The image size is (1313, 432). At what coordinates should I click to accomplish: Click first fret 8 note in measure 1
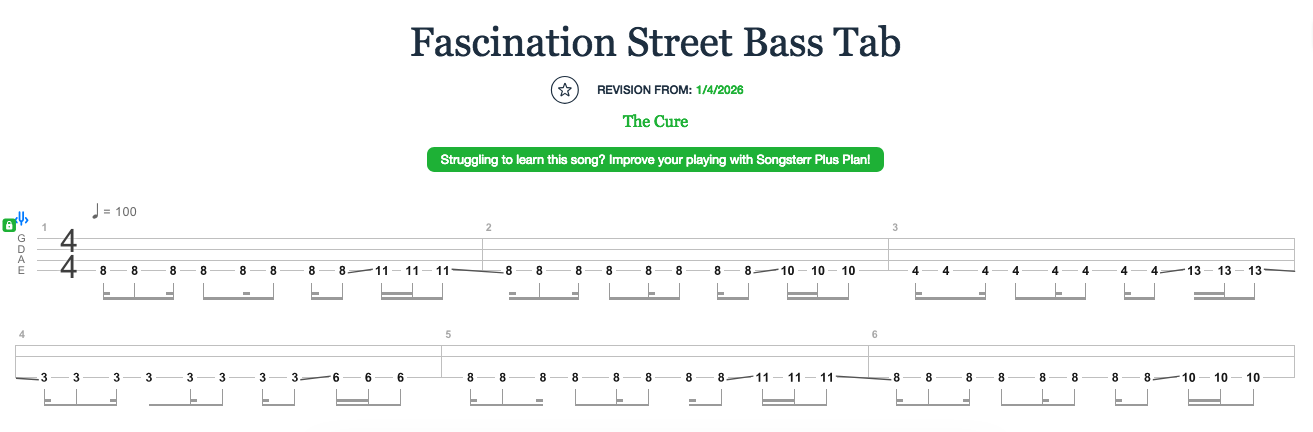103,271
